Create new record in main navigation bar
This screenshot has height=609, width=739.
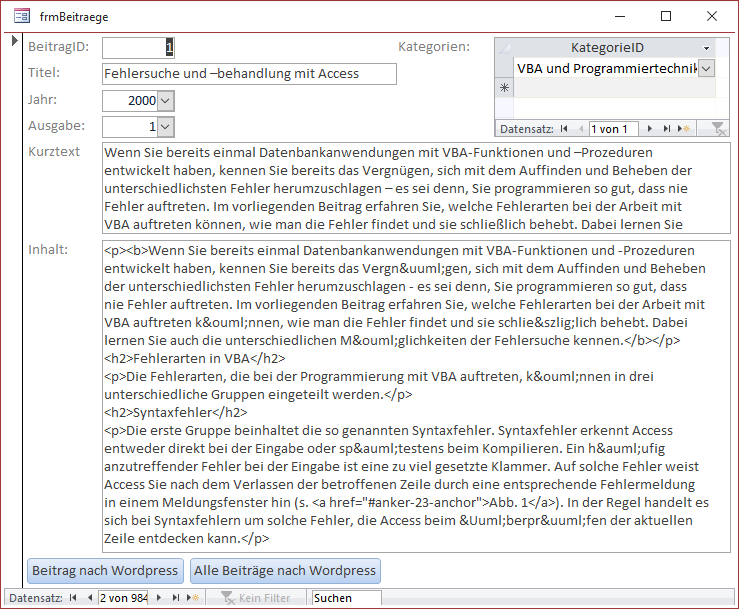click(193, 598)
